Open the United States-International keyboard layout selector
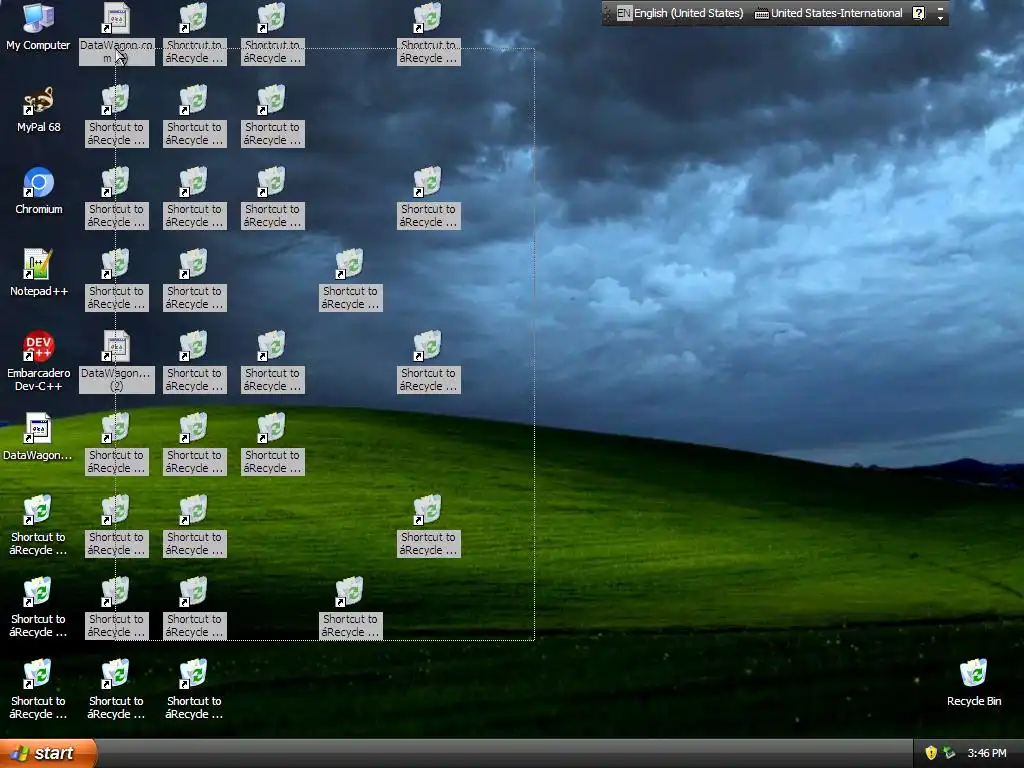 pos(828,13)
